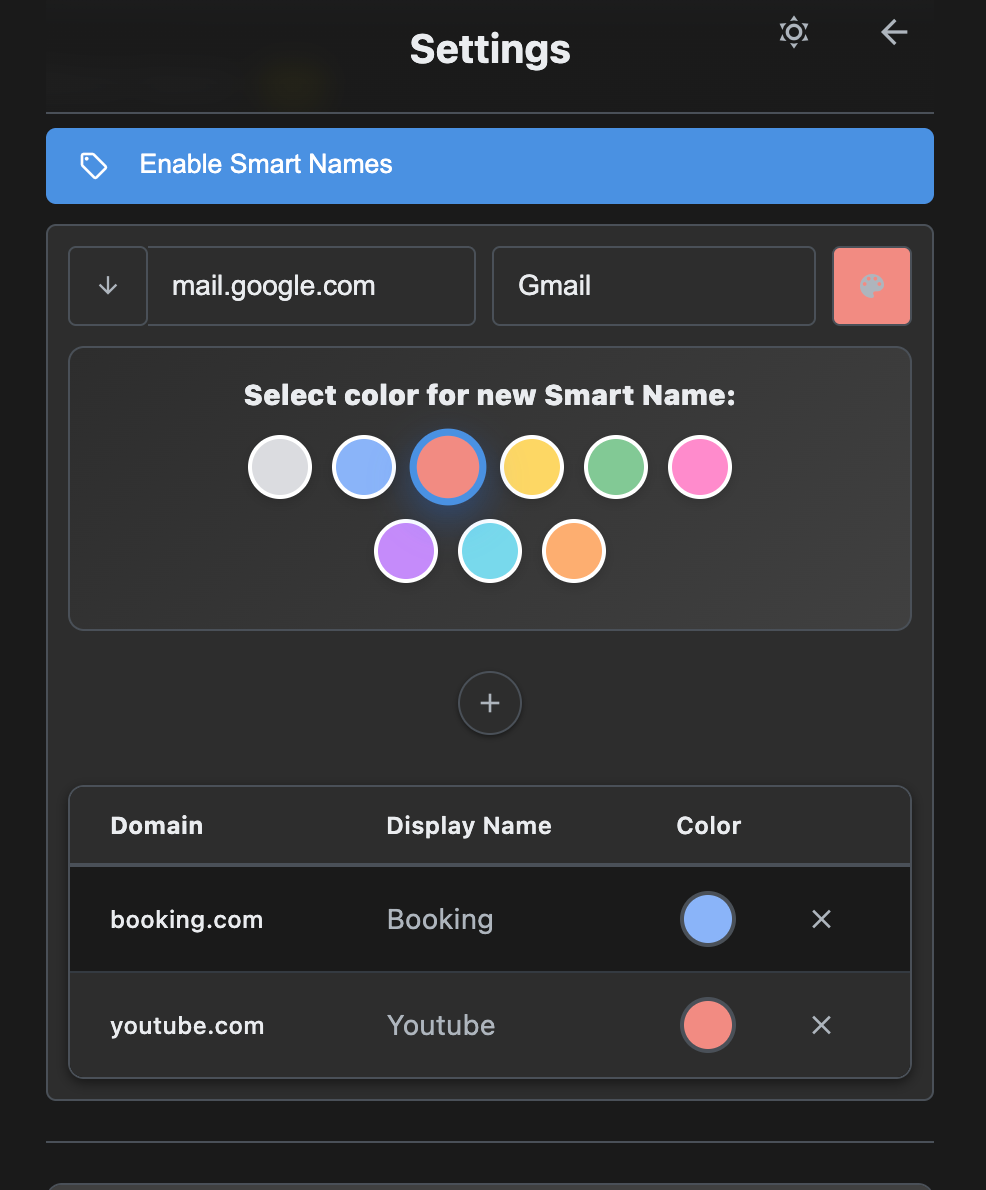
Task: Click the Display Name column header
Action: coord(468,825)
